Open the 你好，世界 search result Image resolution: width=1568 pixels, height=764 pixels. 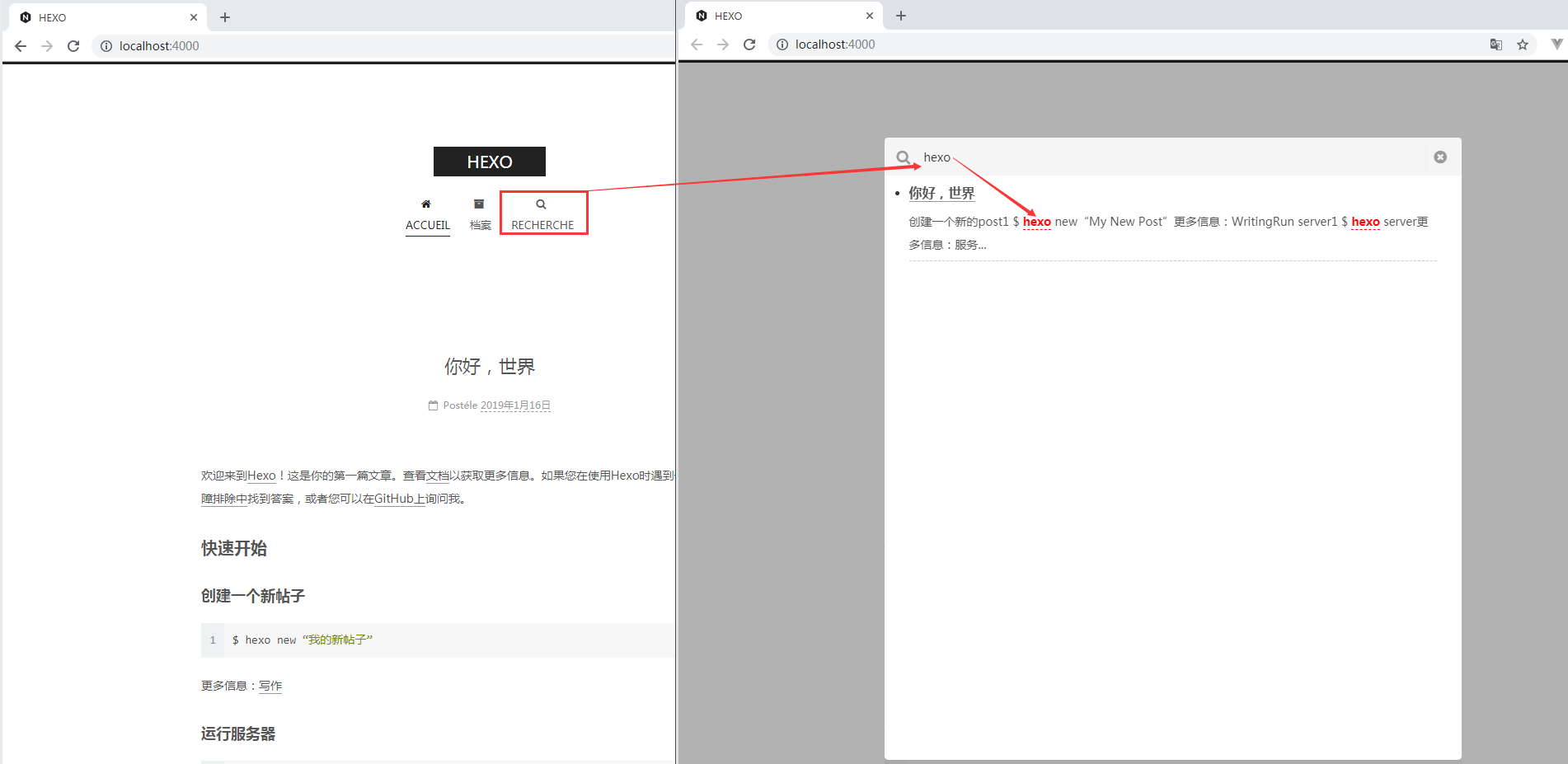941,193
